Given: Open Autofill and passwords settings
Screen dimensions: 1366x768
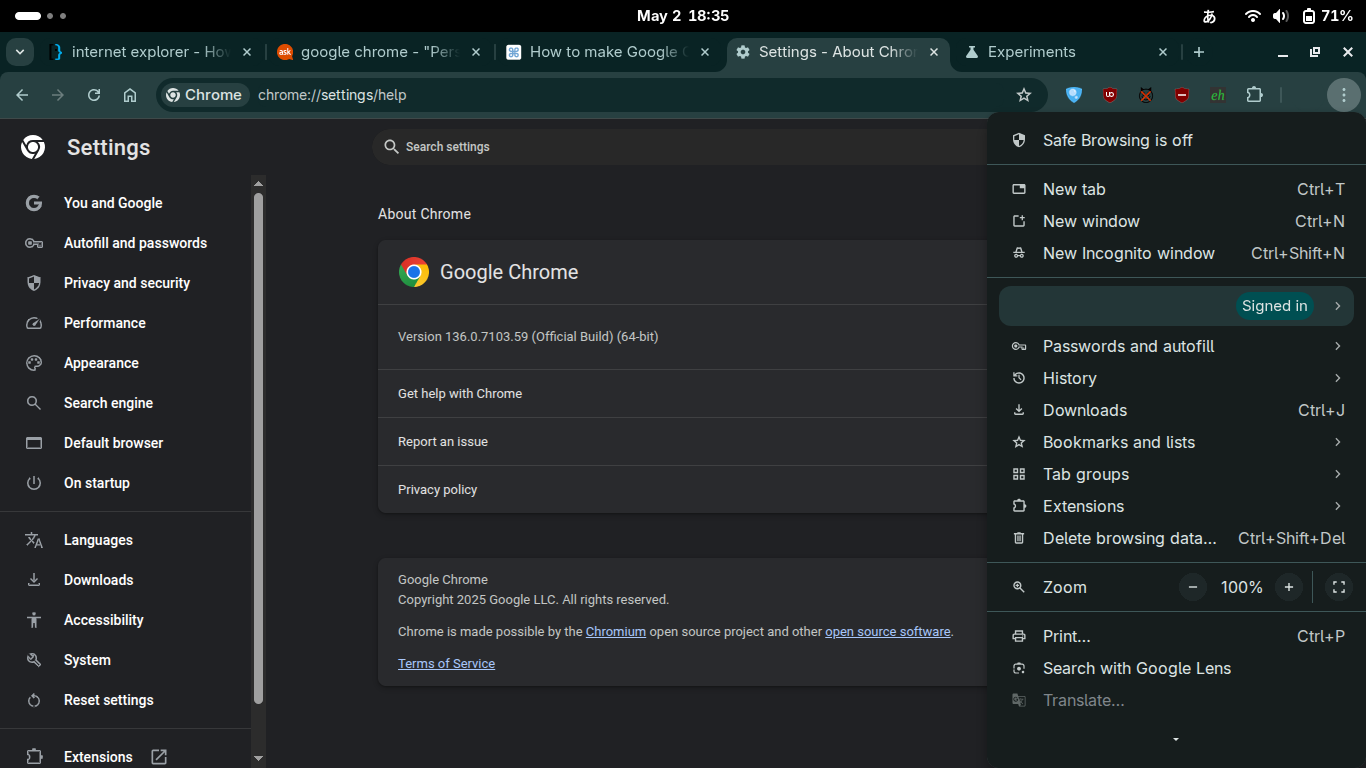Looking at the screenshot, I should 135,243.
